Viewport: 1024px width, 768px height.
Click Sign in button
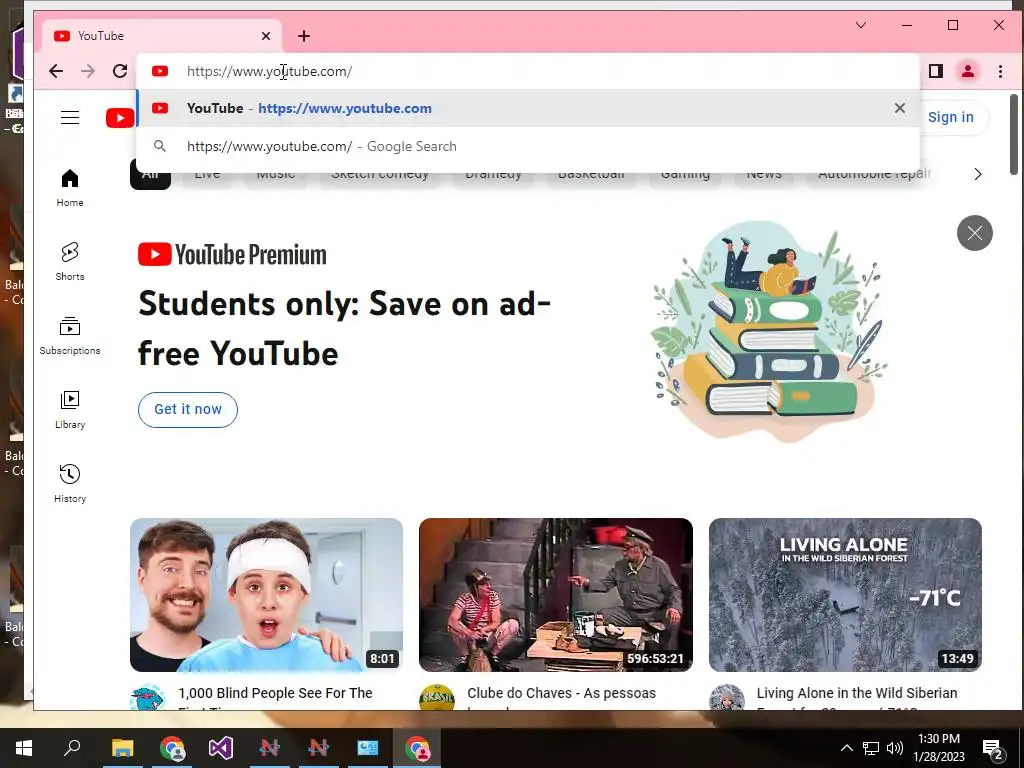click(x=951, y=118)
